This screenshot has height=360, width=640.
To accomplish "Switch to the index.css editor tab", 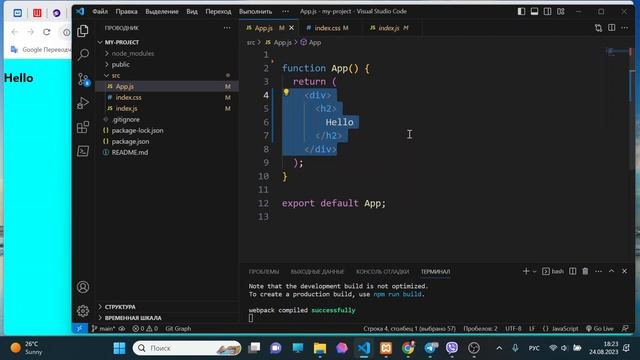I will pyautogui.click(x=331, y=28).
